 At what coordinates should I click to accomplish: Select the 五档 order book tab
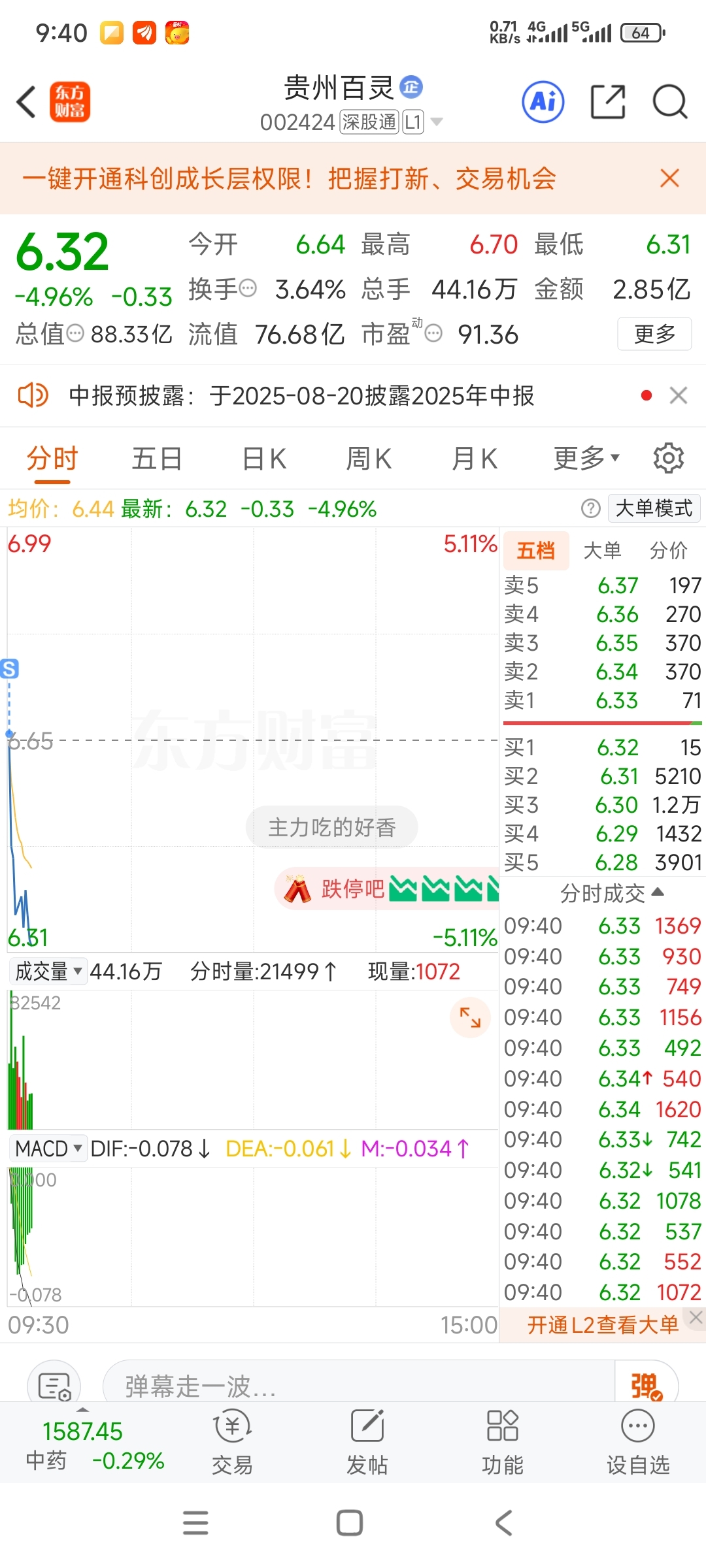point(536,550)
